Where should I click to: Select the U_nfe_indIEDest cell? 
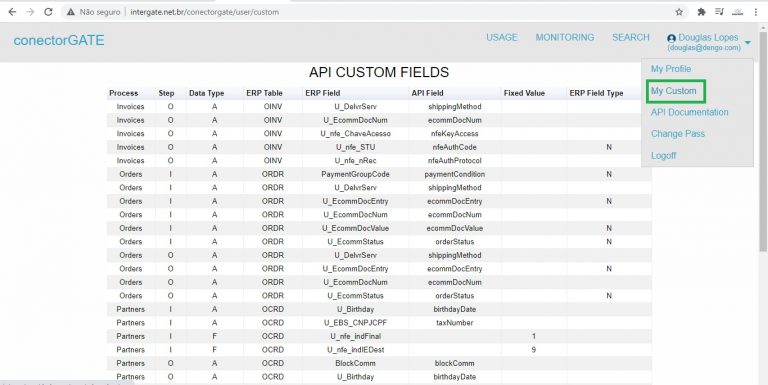click(x=356, y=350)
